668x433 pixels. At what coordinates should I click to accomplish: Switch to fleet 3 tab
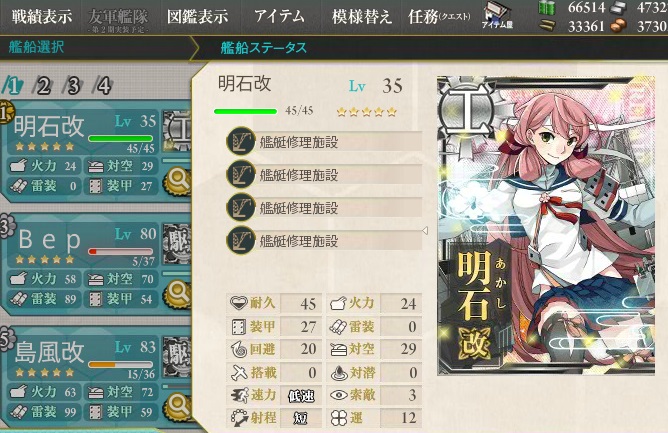[73, 86]
